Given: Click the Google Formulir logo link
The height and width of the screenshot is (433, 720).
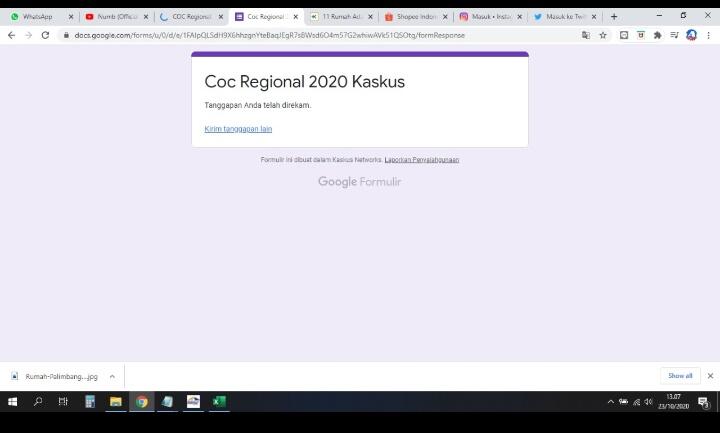Looking at the screenshot, I should (360, 182).
